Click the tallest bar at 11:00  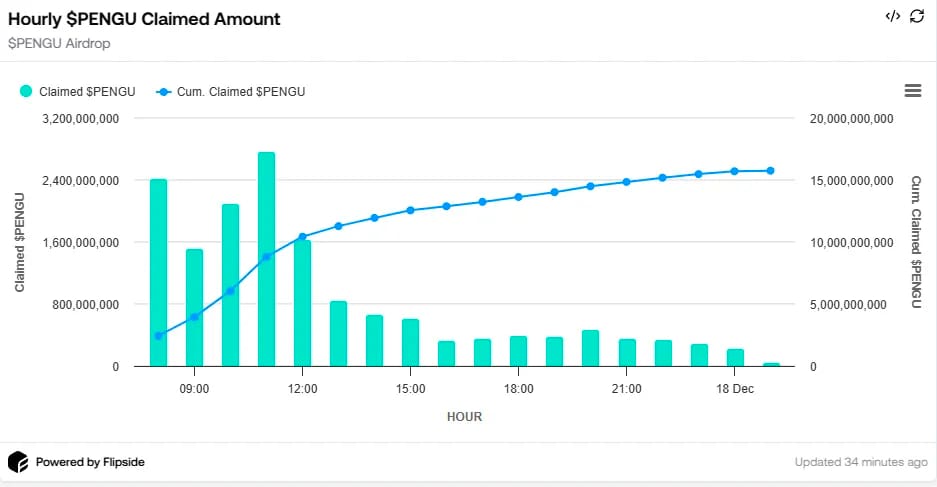[267, 259]
